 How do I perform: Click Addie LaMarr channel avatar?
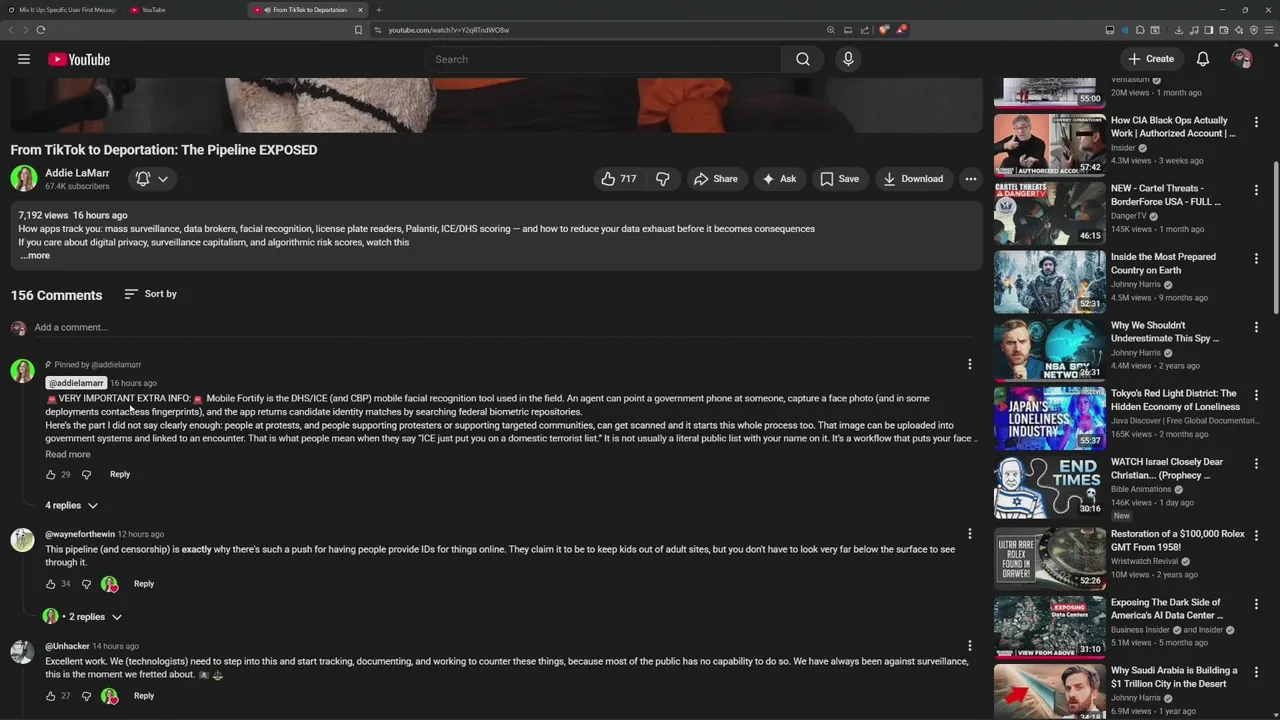point(24,179)
